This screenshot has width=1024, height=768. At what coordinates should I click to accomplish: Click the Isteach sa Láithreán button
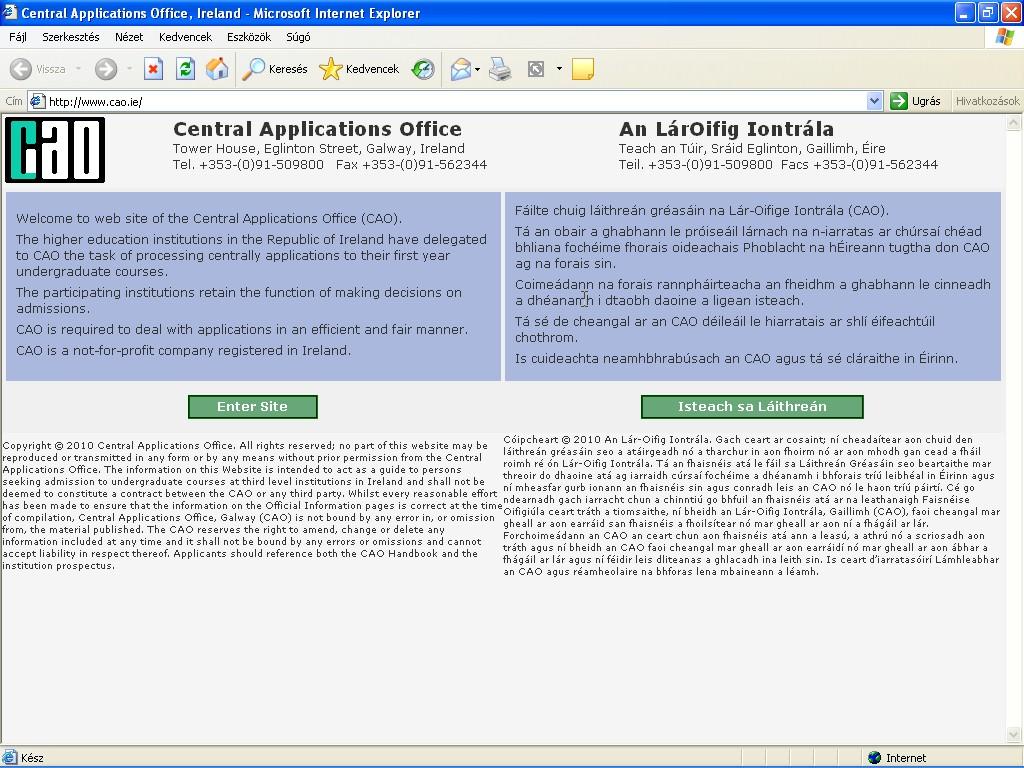pos(752,407)
